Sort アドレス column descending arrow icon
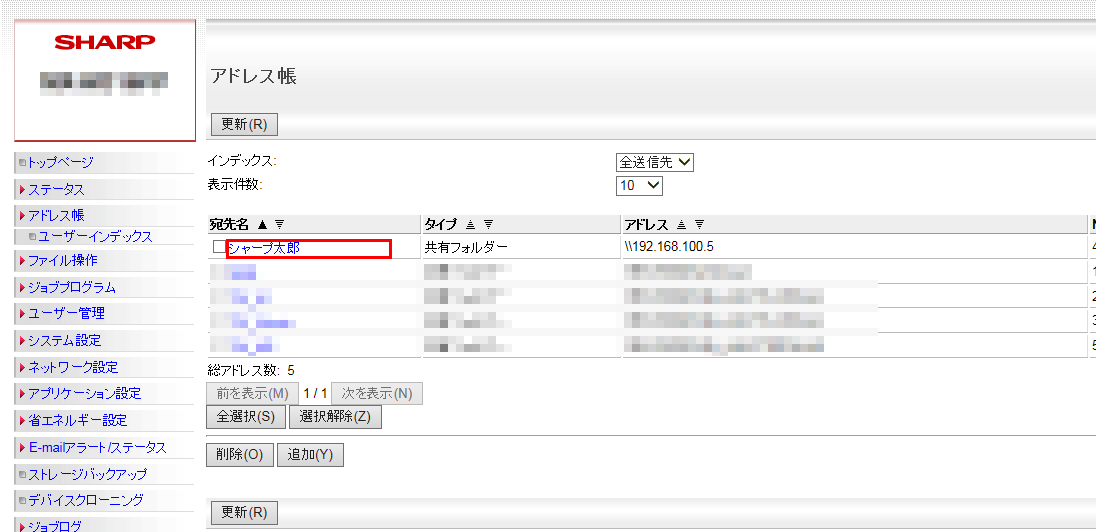Image resolution: width=1096 pixels, height=532 pixels. 699,224
